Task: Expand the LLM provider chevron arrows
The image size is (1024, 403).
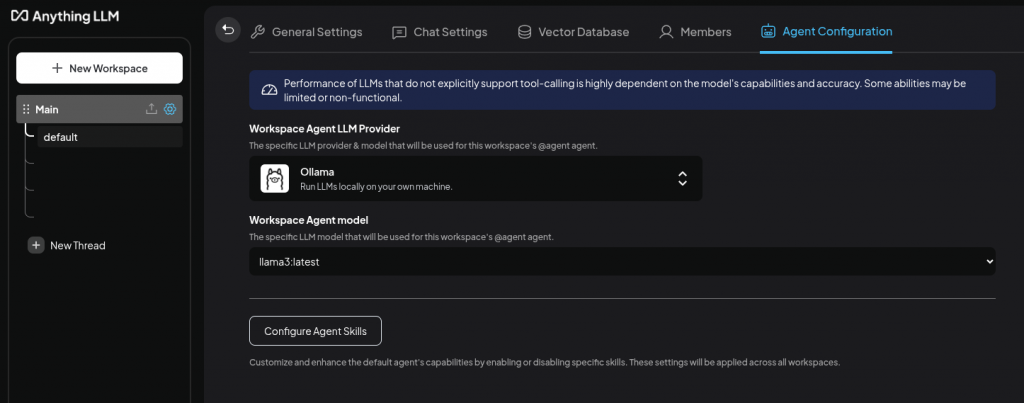Action: pyautogui.click(x=682, y=178)
